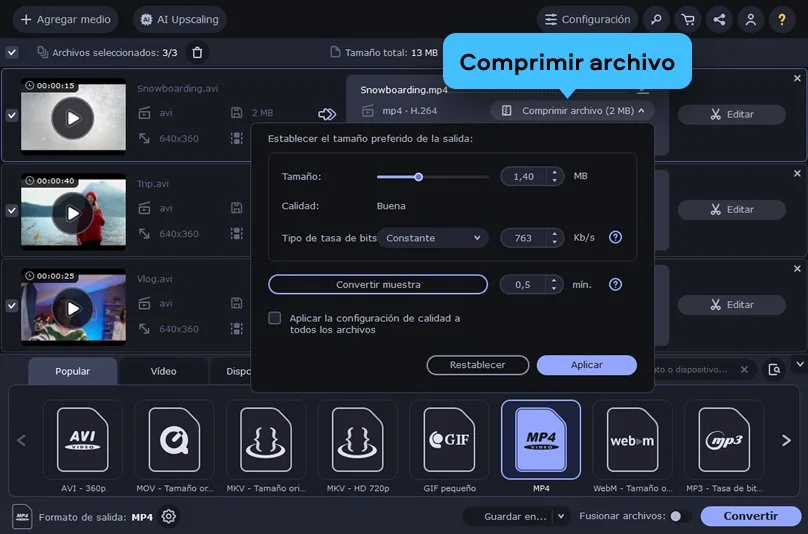The height and width of the screenshot is (534, 808).
Task: Clear the format search field
Action: tap(744, 370)
